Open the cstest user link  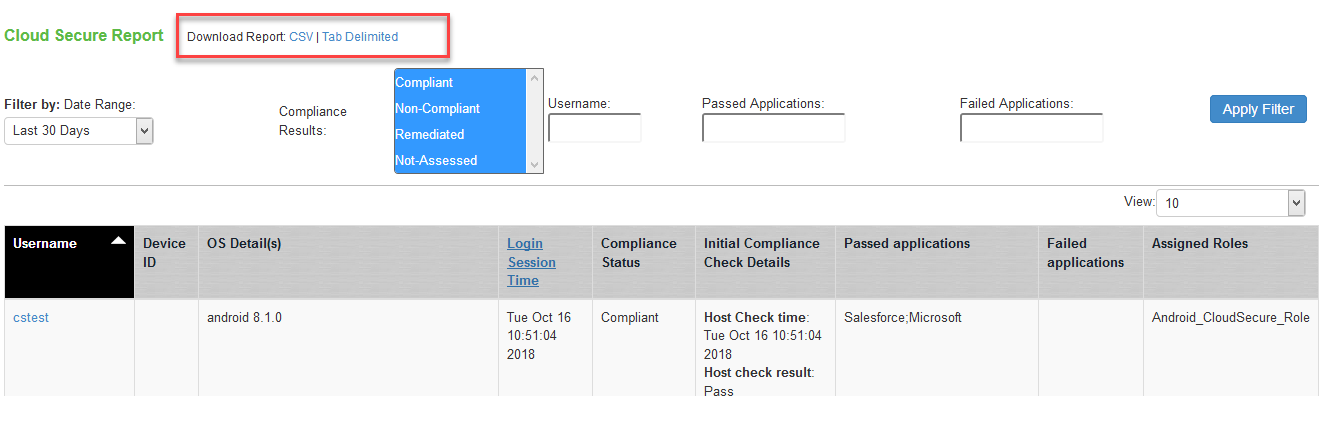(31, 318)
